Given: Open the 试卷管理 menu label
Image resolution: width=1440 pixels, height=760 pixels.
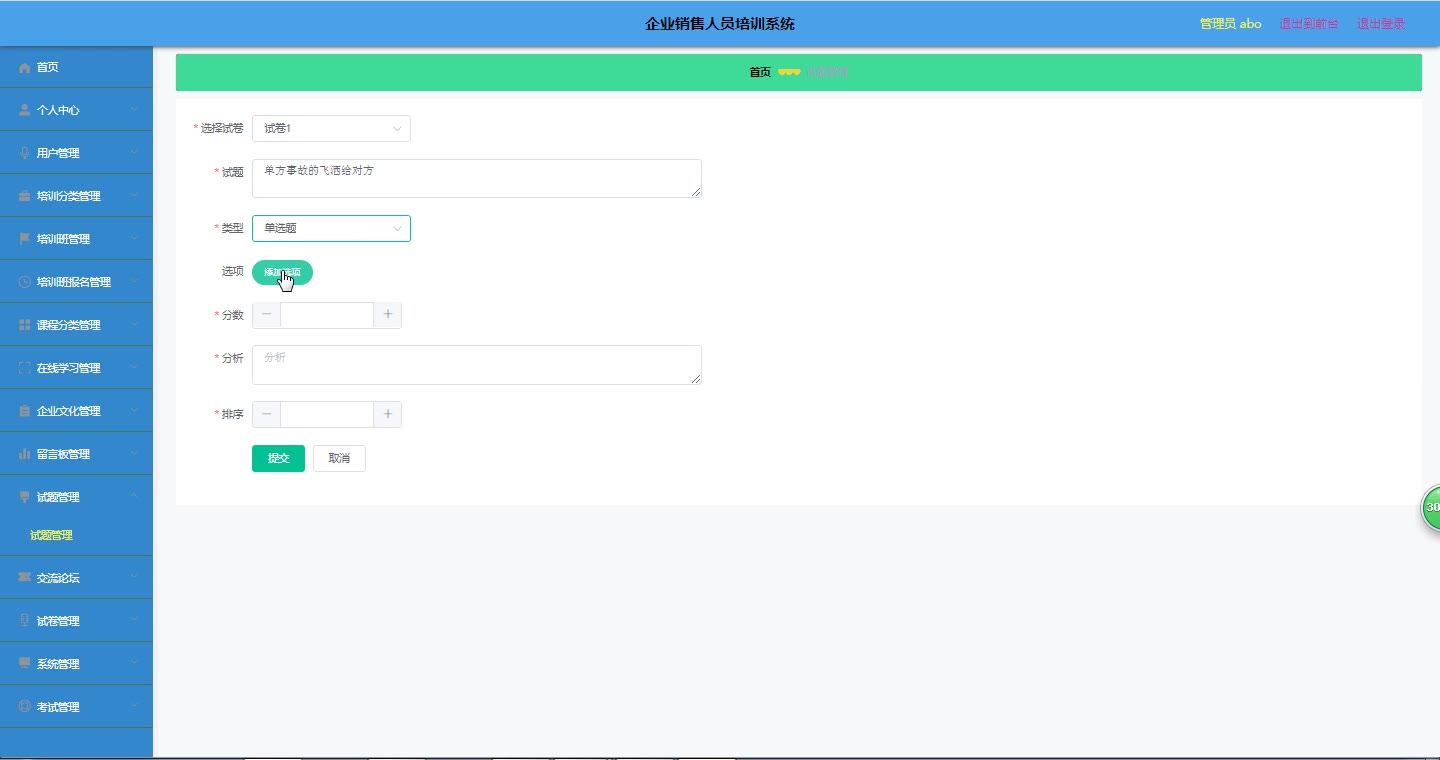Looking at the screenshot, I should pyautogui.click(x=58, y=621).
